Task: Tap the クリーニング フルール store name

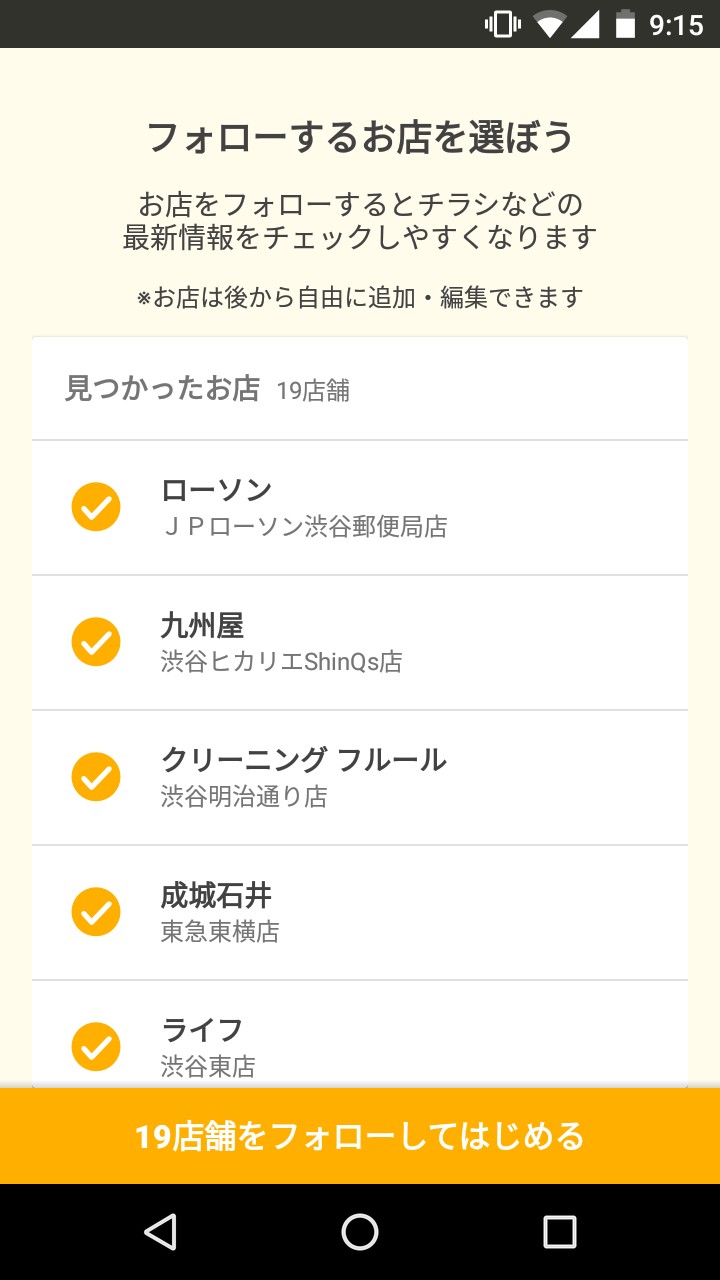Action: (303, 760)
